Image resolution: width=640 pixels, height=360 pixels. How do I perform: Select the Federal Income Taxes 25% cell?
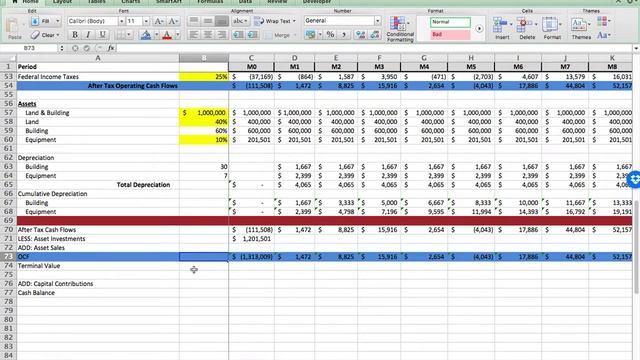click(x=204, y=76)
